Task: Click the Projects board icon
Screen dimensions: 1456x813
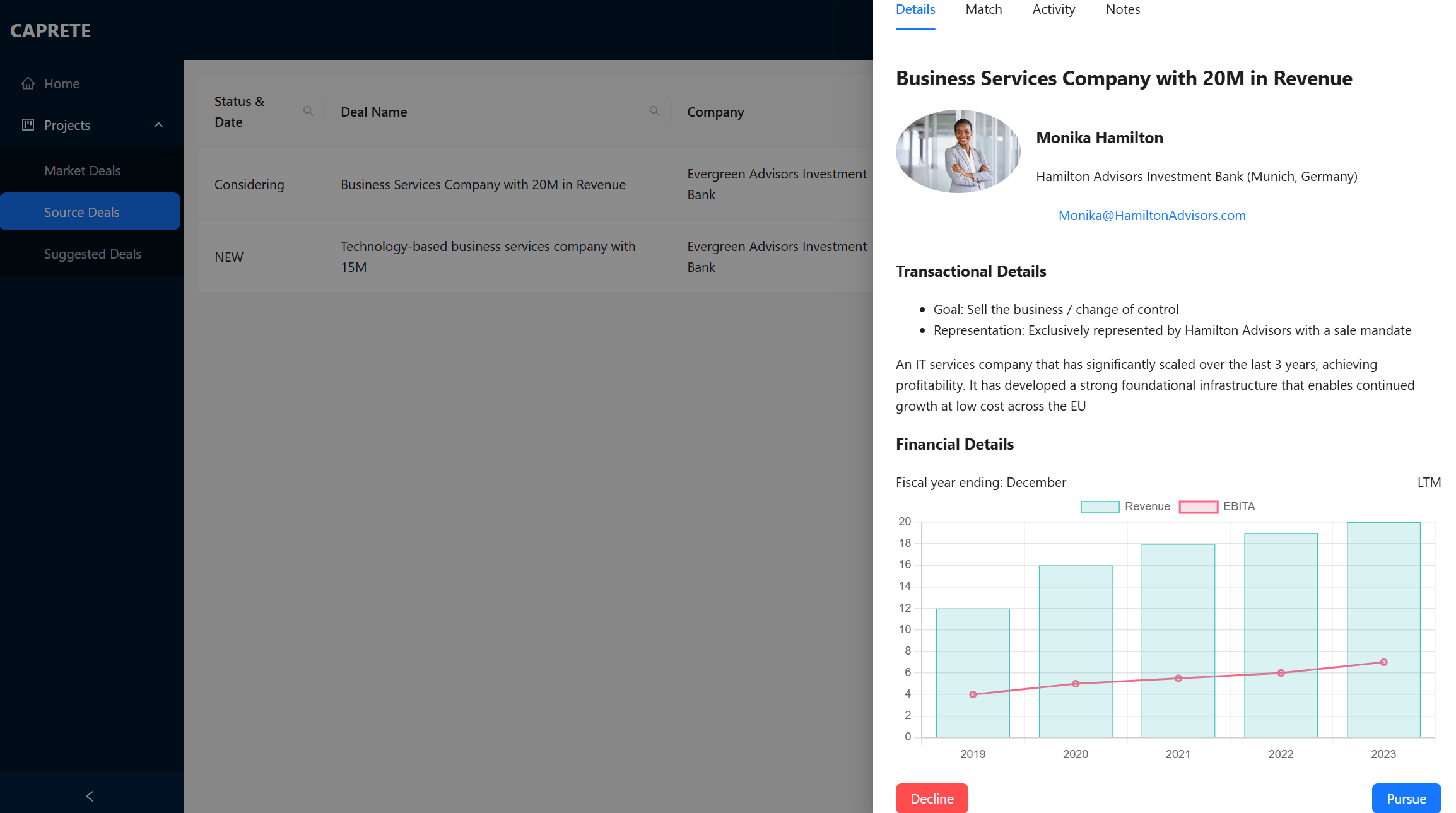Action: 28,125
